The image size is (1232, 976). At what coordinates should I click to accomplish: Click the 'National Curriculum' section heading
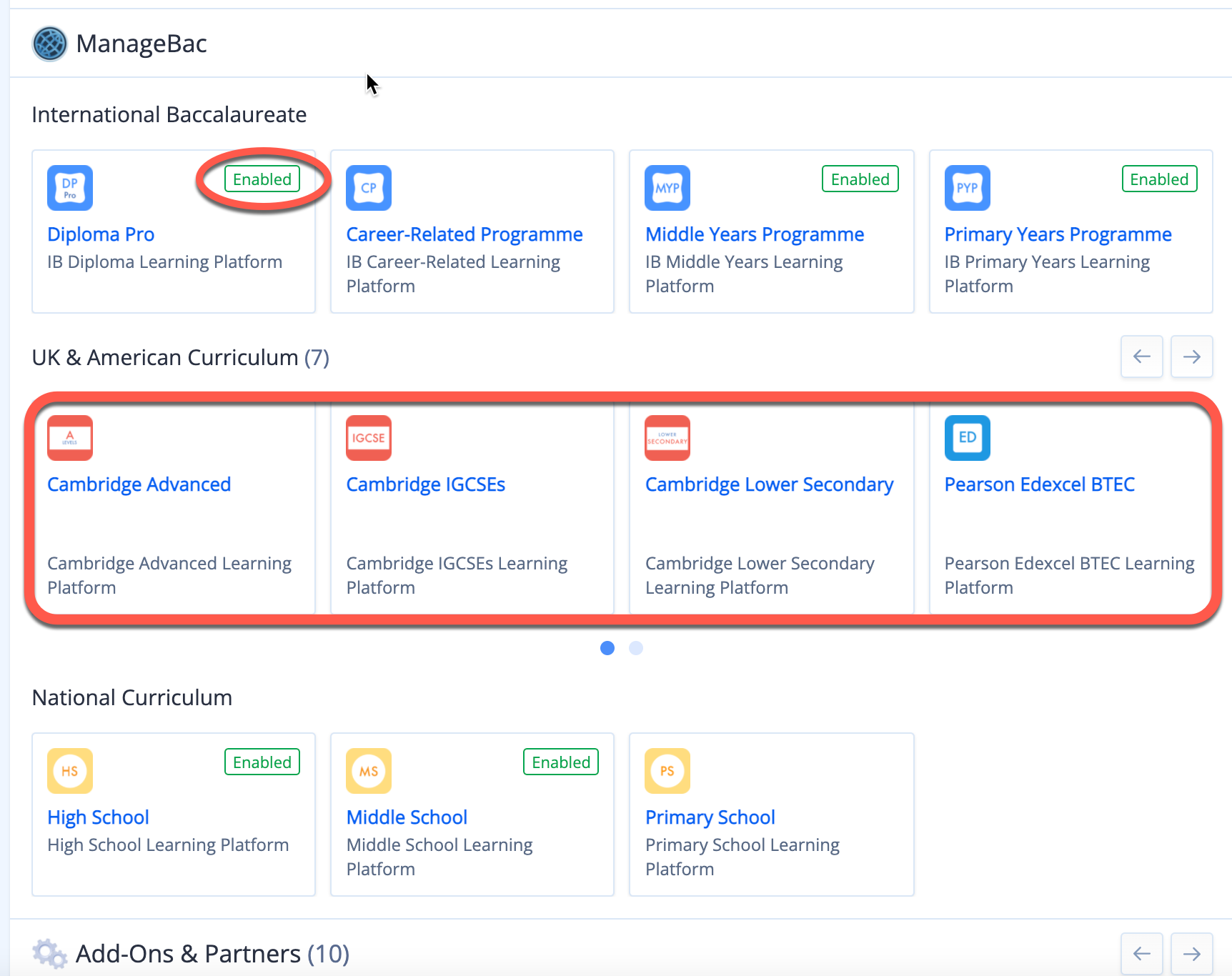[x=132, y=698]
